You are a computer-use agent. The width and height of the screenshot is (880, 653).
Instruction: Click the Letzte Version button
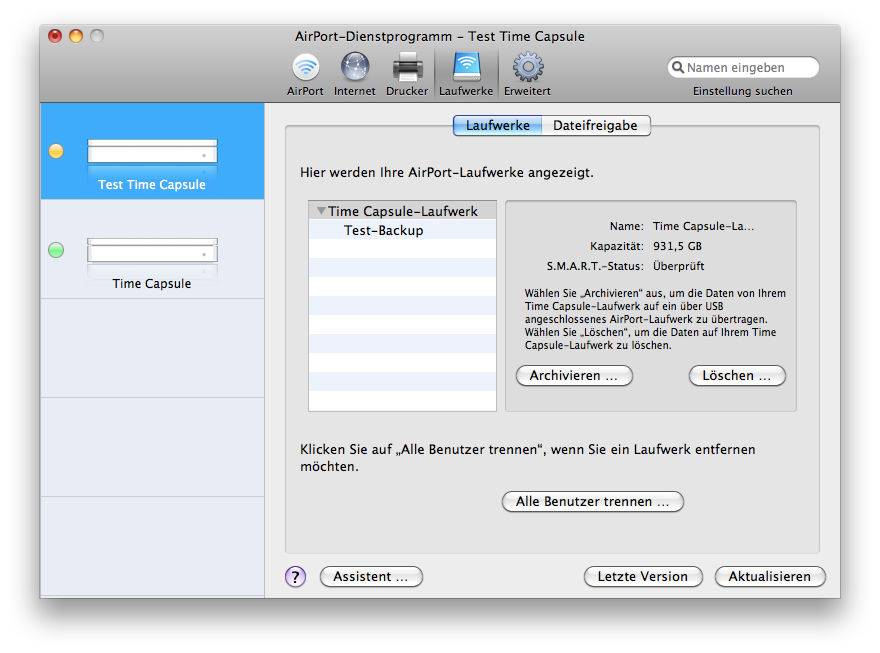coord(643,576)
